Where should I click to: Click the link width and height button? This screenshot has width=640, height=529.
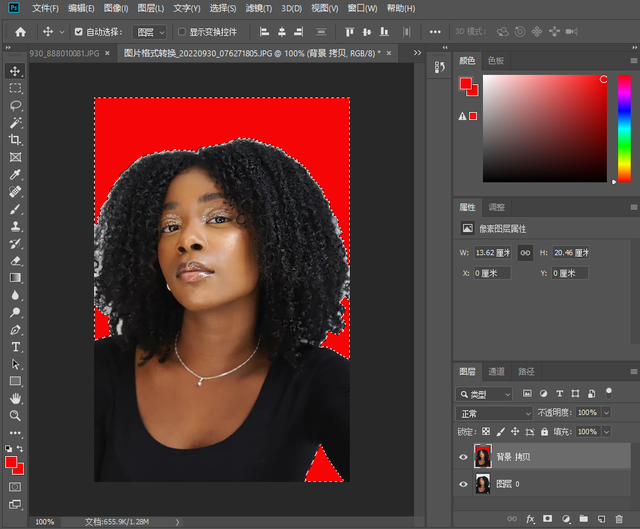pos(525,253)
